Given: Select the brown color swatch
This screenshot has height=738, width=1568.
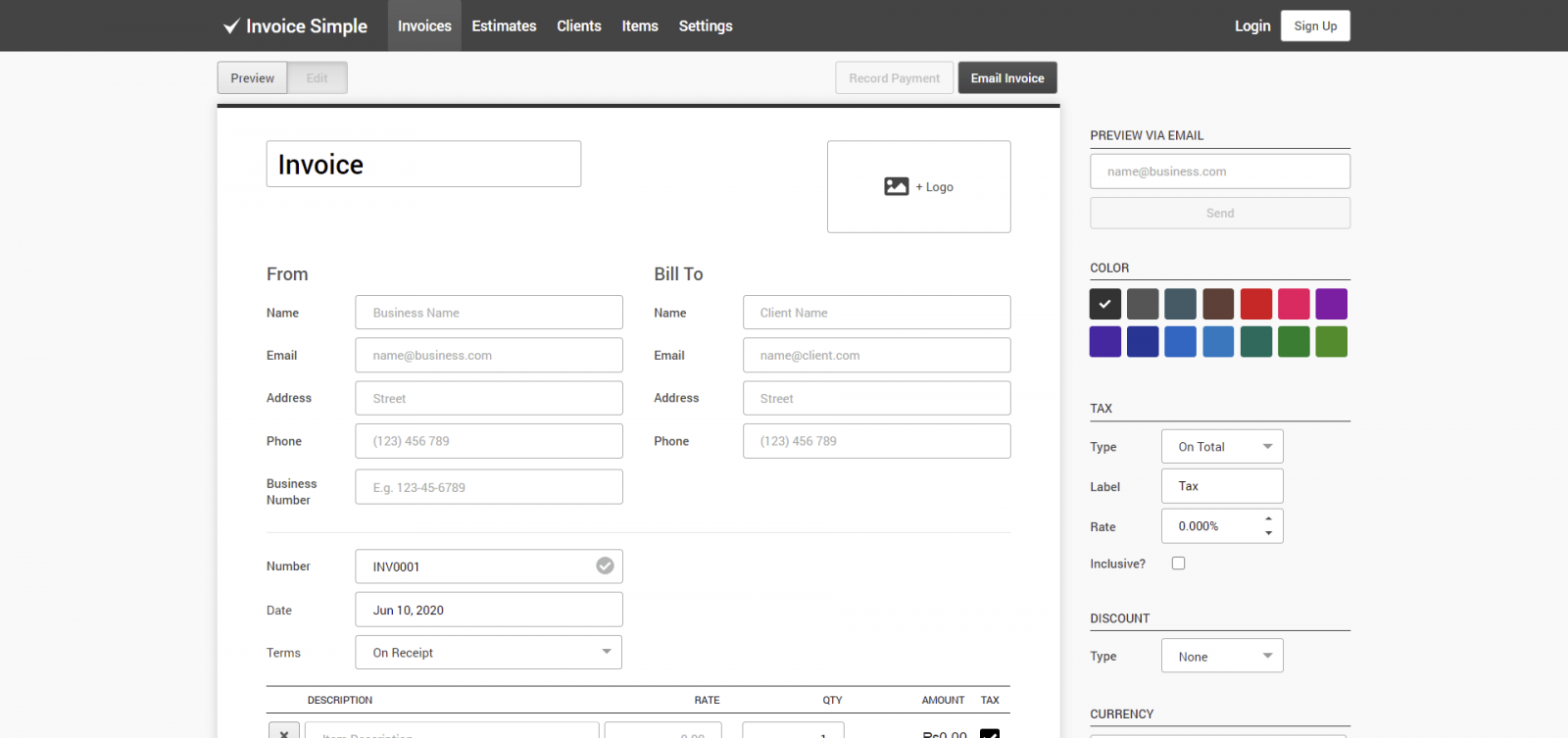Looking at the screenshot, I should [x=1218, y=304].
